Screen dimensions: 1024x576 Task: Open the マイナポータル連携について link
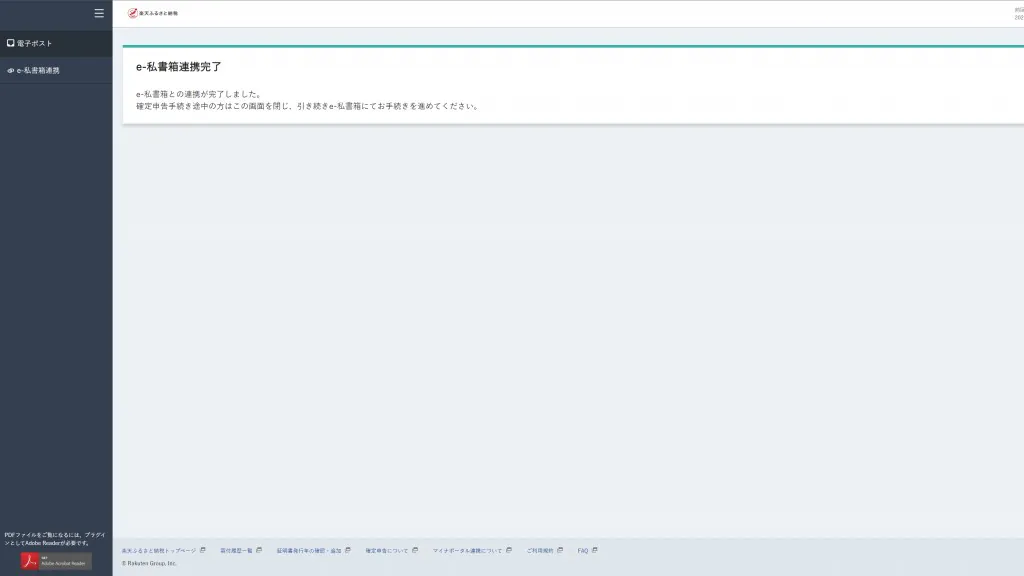click(467, 550)
